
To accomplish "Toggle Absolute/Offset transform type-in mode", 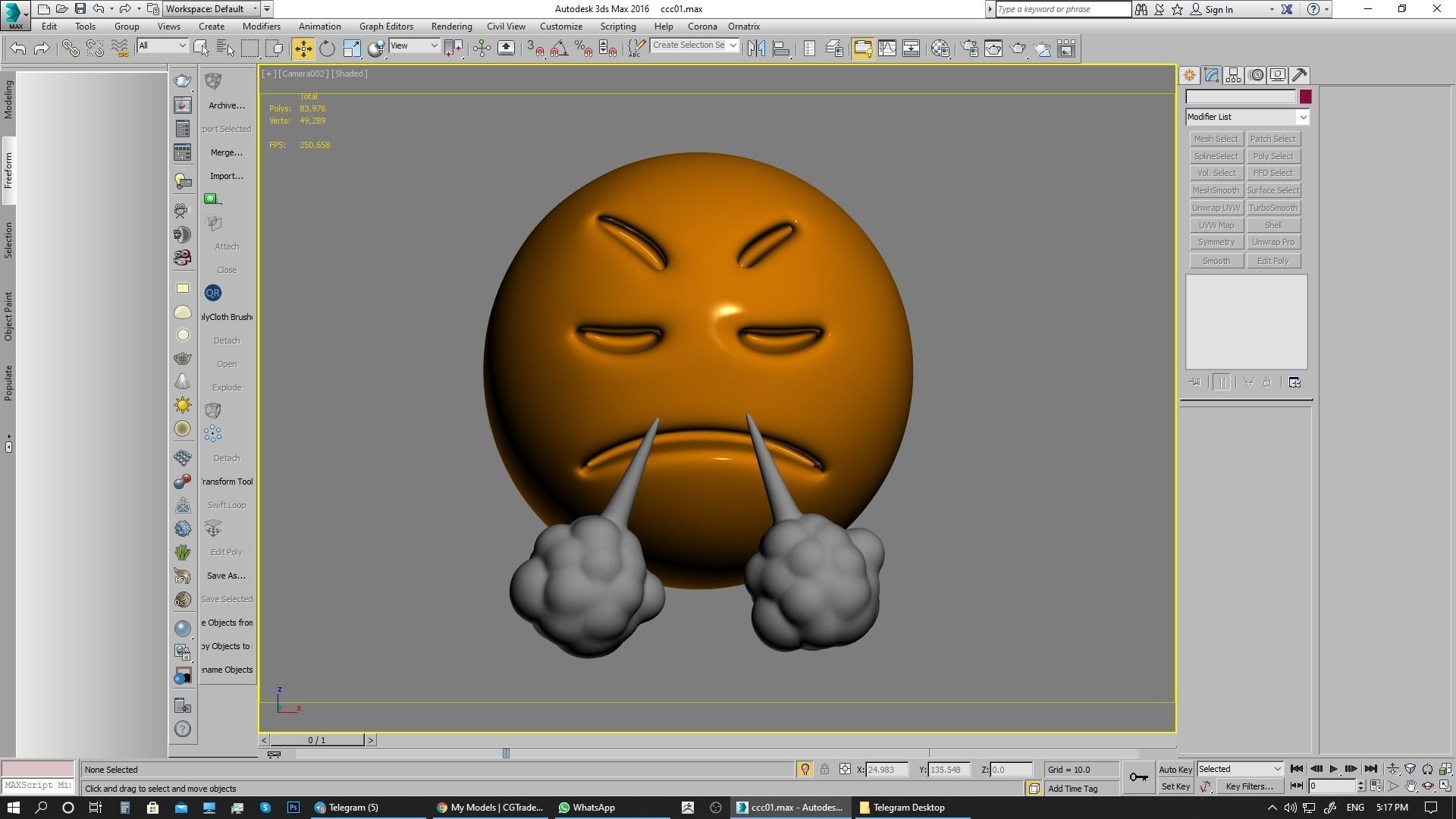I will tap(845, 769).
